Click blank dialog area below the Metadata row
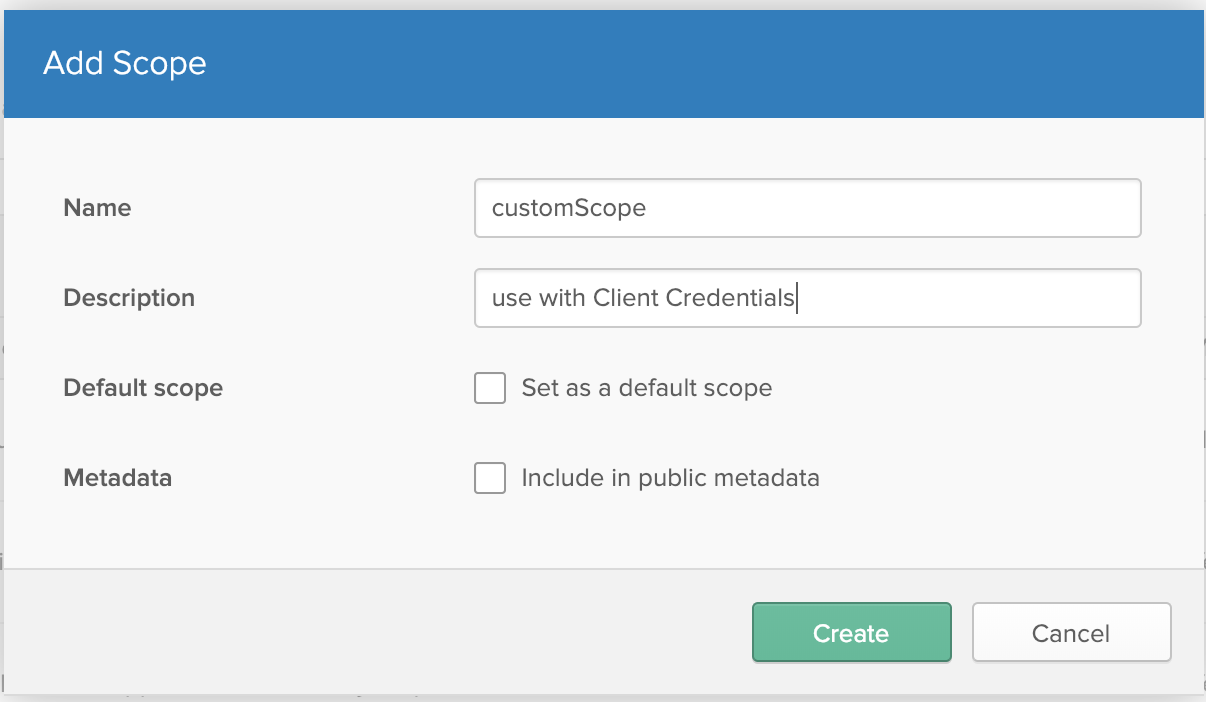 600,535
